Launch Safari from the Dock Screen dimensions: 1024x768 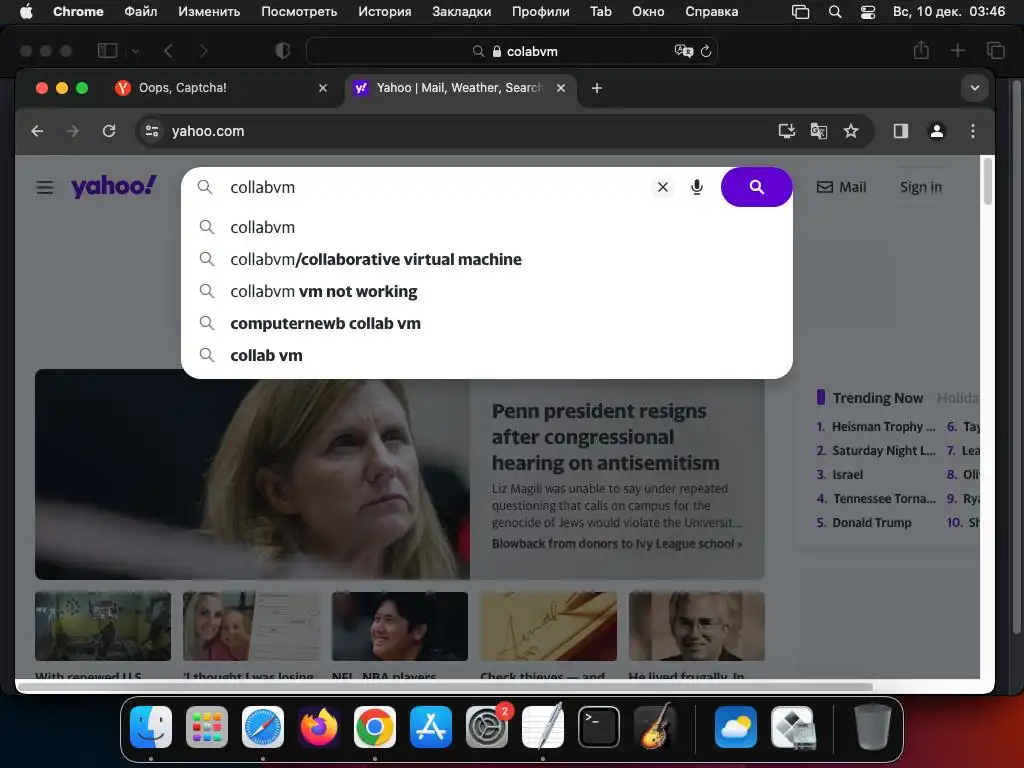click(x=263, y=727)
